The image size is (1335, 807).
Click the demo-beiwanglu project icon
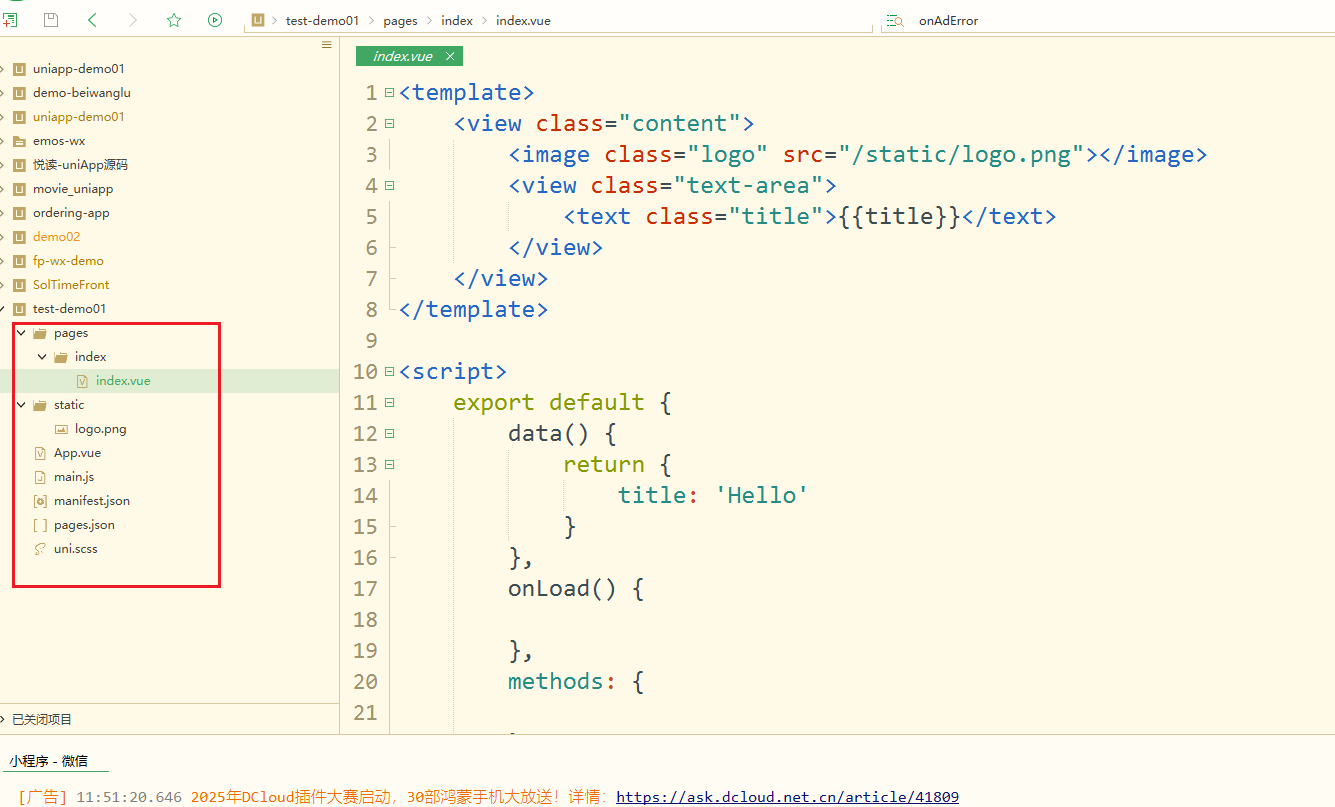(x=18, y=93)
